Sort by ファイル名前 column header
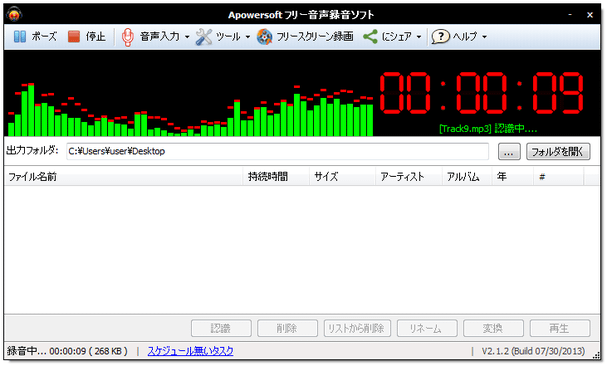This screenshot has height=366, width=607. (123, 177)
